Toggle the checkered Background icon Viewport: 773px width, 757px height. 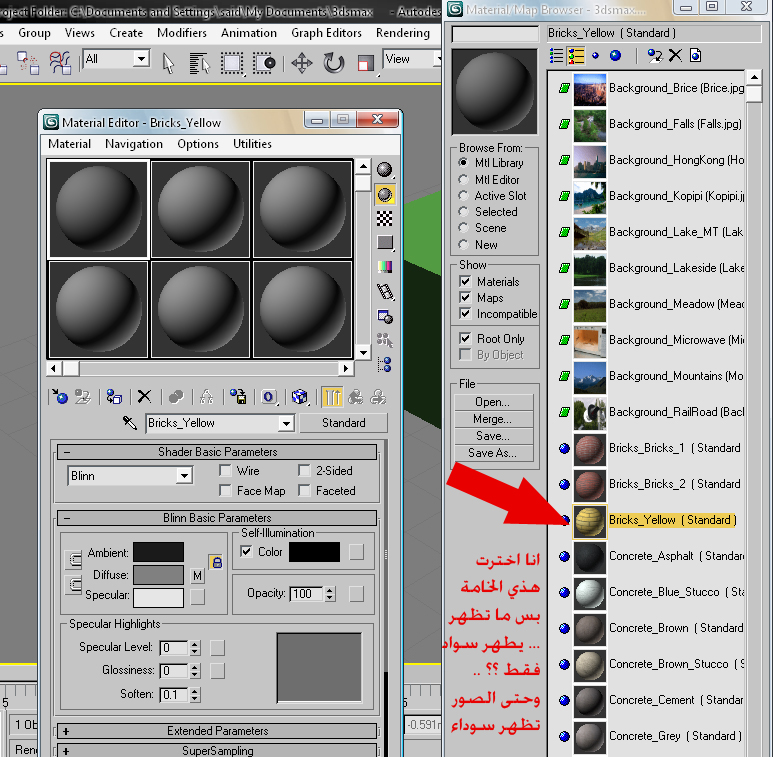[x=385, y=218]
